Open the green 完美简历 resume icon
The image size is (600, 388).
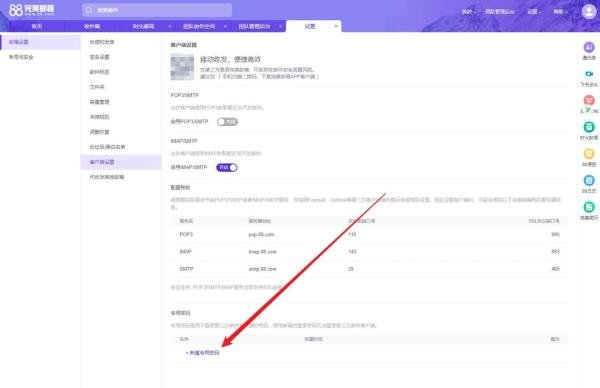[x=589, y=207]
